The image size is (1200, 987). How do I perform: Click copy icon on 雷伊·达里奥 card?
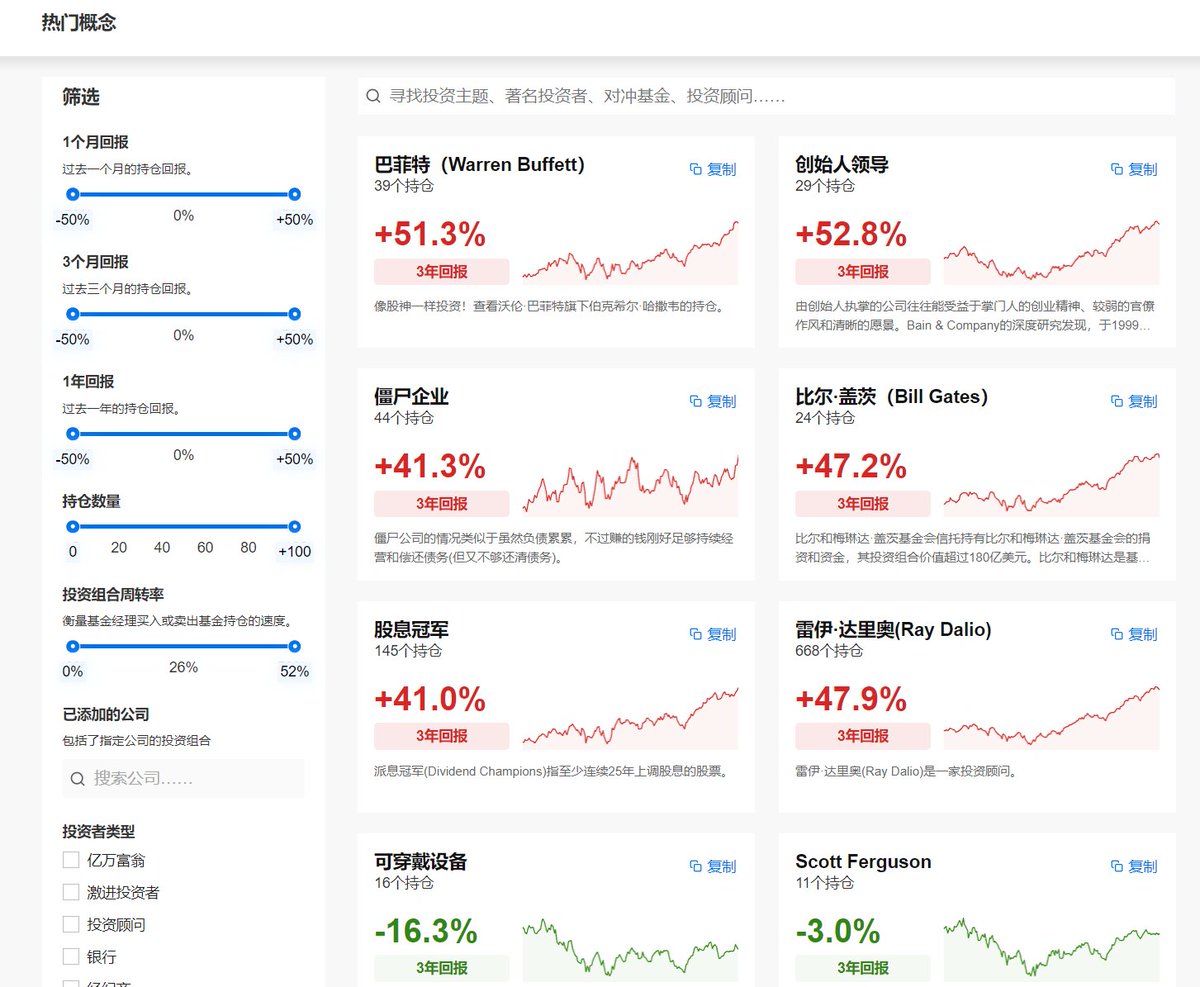click(x=1117, y=634)
